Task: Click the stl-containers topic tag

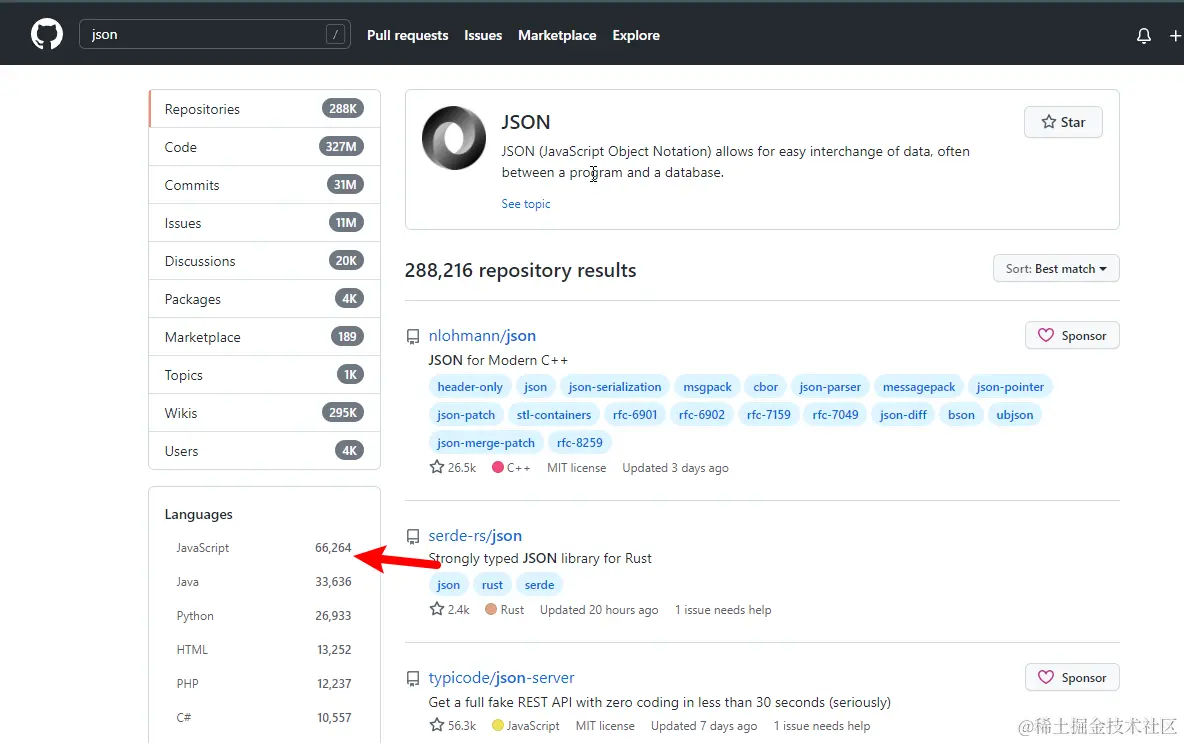Action: point(553,415)
